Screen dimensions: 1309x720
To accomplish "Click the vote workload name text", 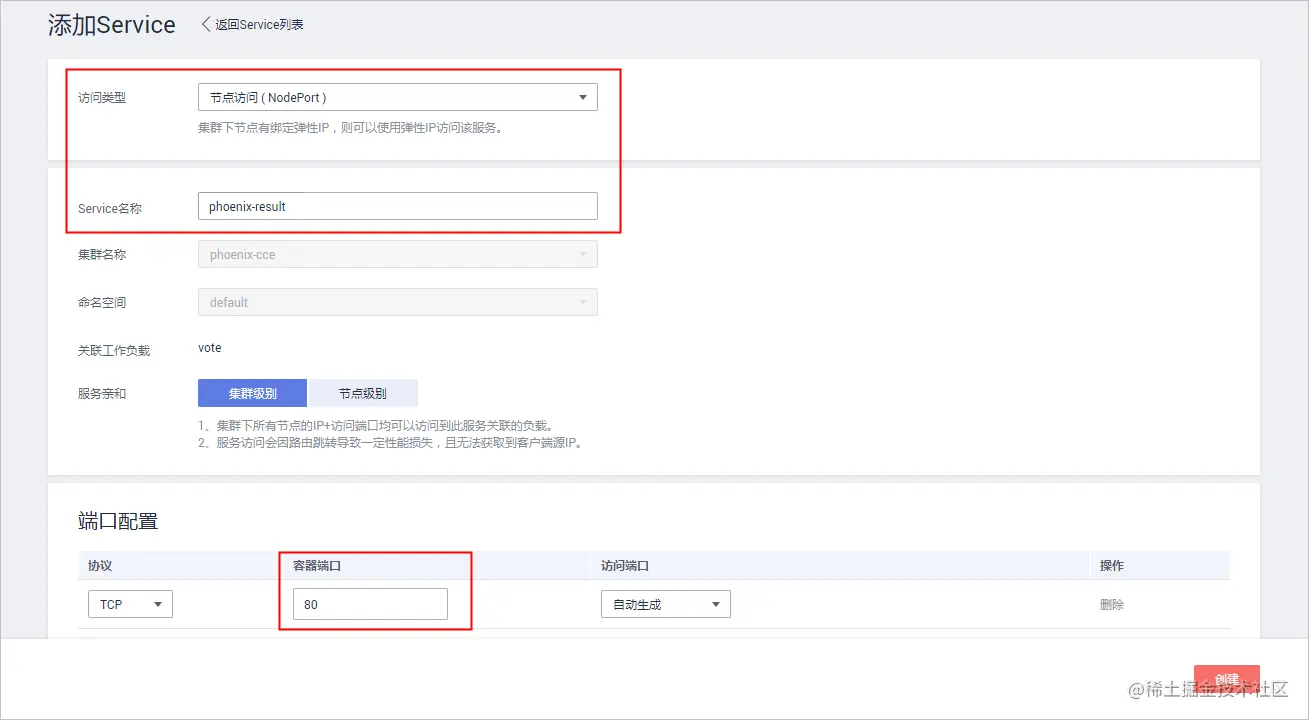I will click(x=210, y=348).
